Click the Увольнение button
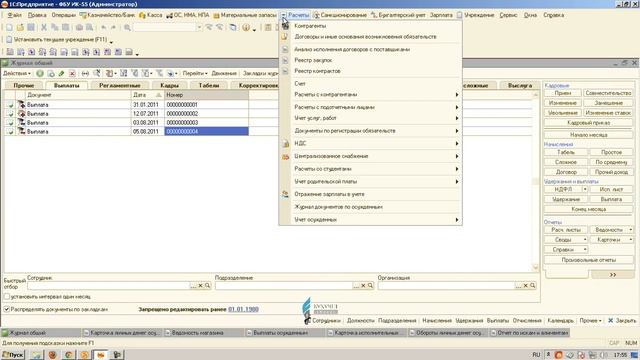The image size is (640, 360). 563,113
